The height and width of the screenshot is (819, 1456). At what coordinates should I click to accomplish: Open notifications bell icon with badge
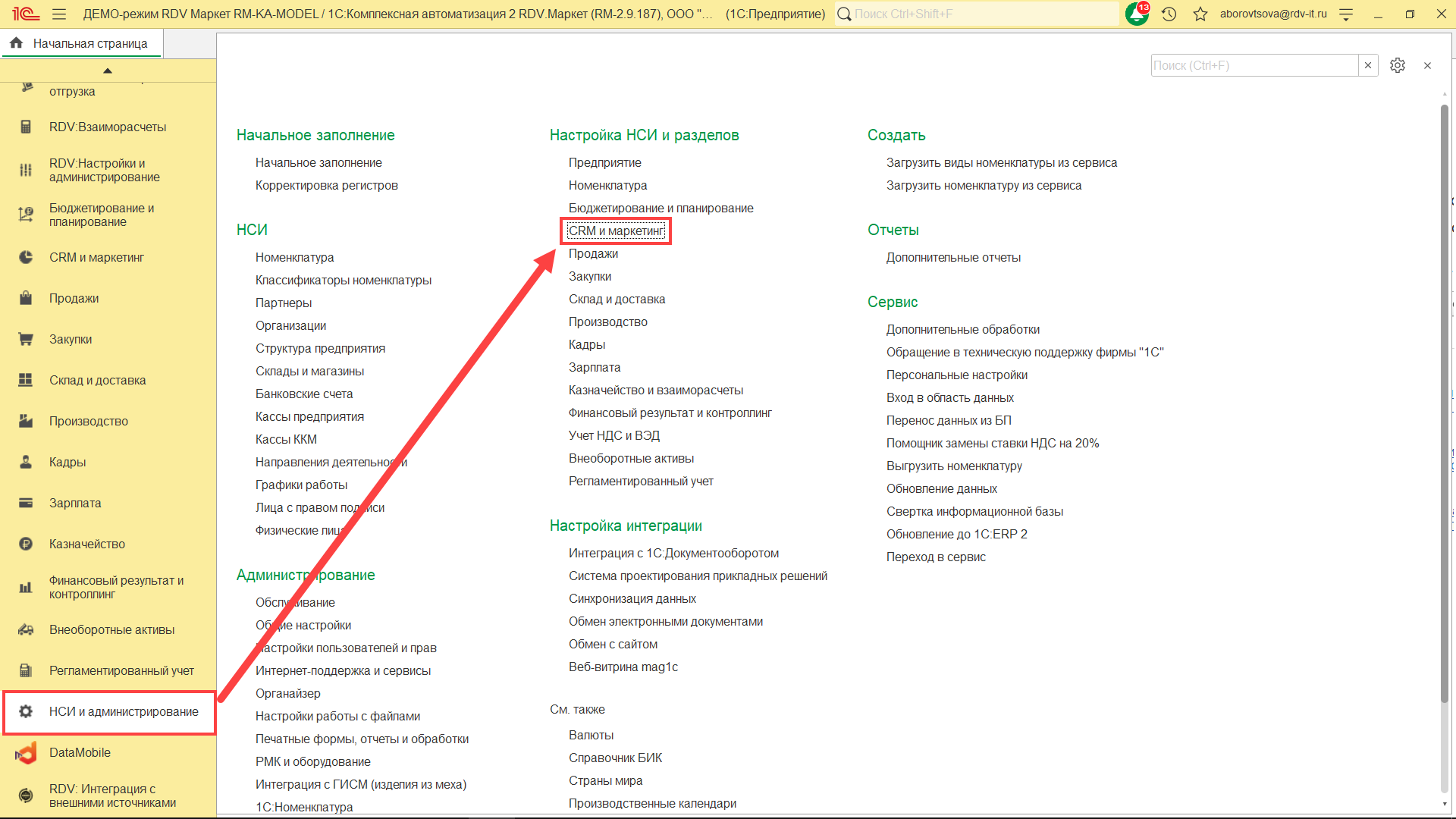pyautogui.click(x=1137, y=14)
